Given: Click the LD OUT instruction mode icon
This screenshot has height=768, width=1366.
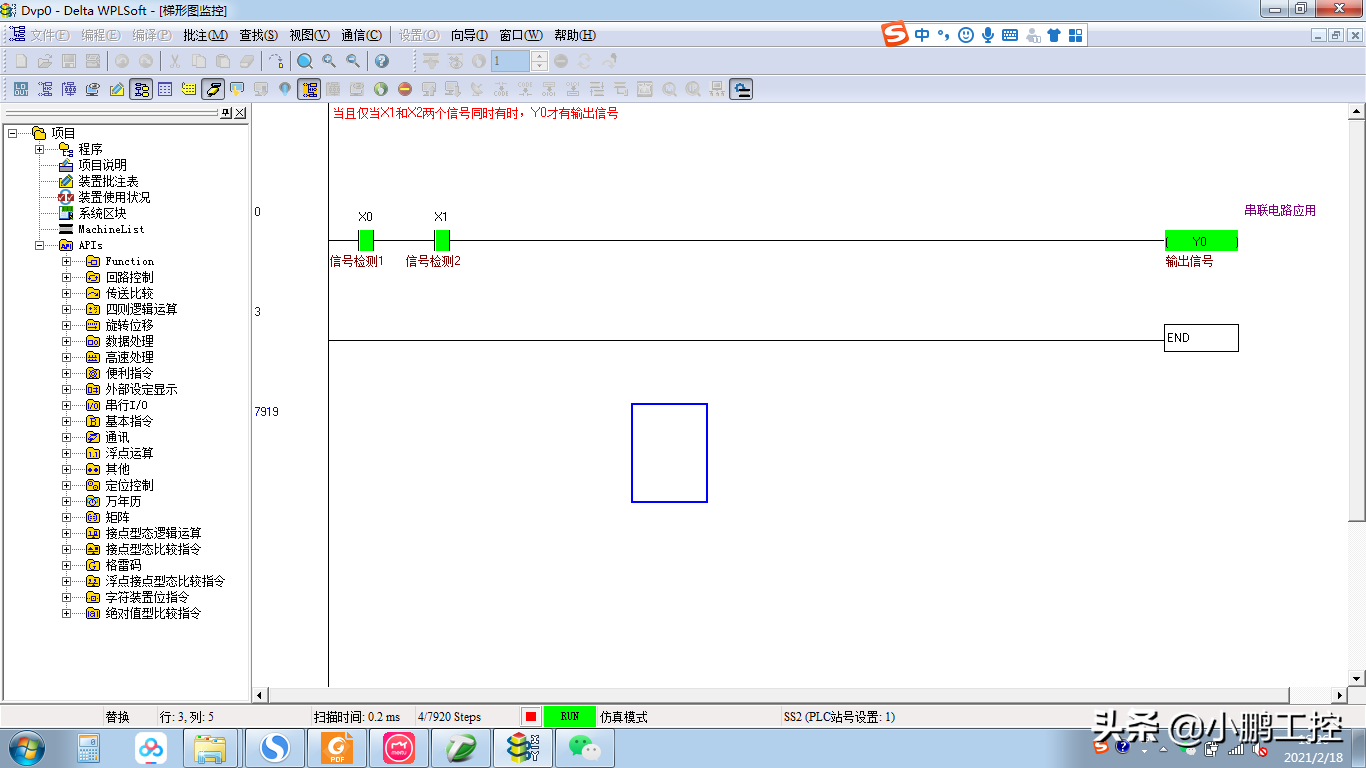Looking at the screenshot, I should pos(21,89).
